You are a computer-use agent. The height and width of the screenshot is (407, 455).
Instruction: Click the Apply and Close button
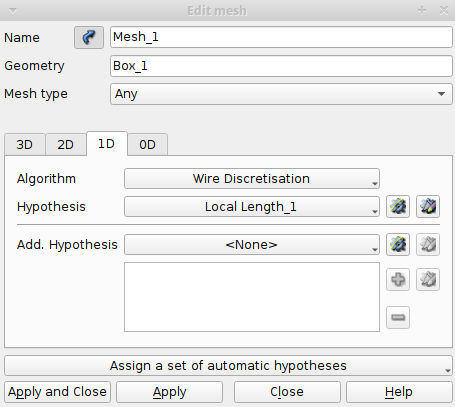tap(57, 392)
